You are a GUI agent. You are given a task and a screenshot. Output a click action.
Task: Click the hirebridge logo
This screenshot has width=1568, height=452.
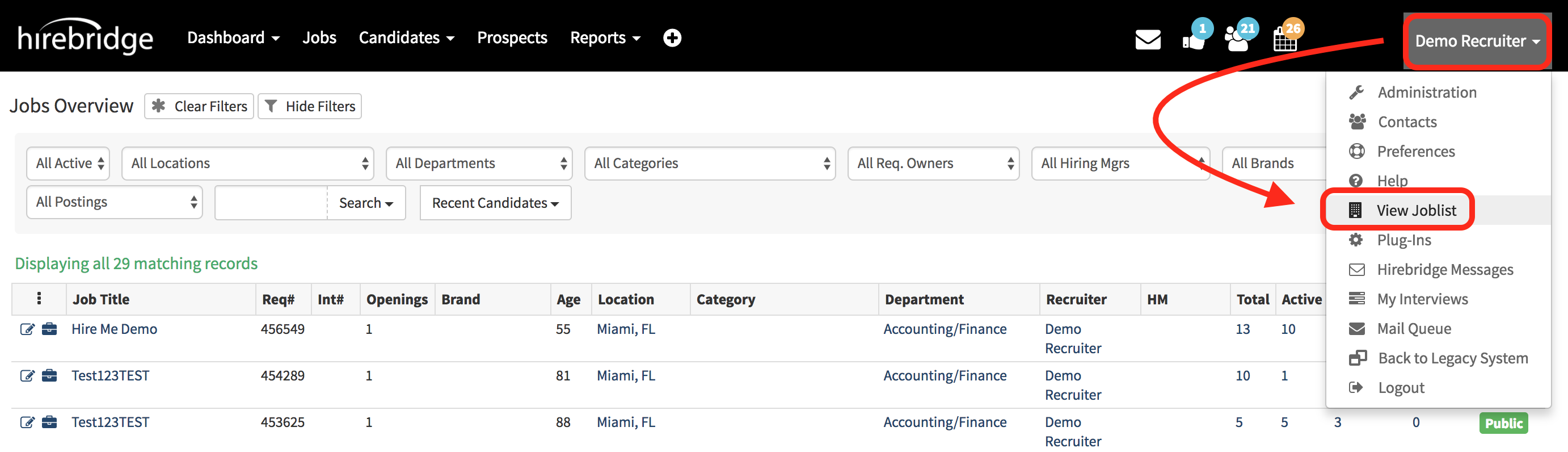[85, 38]
